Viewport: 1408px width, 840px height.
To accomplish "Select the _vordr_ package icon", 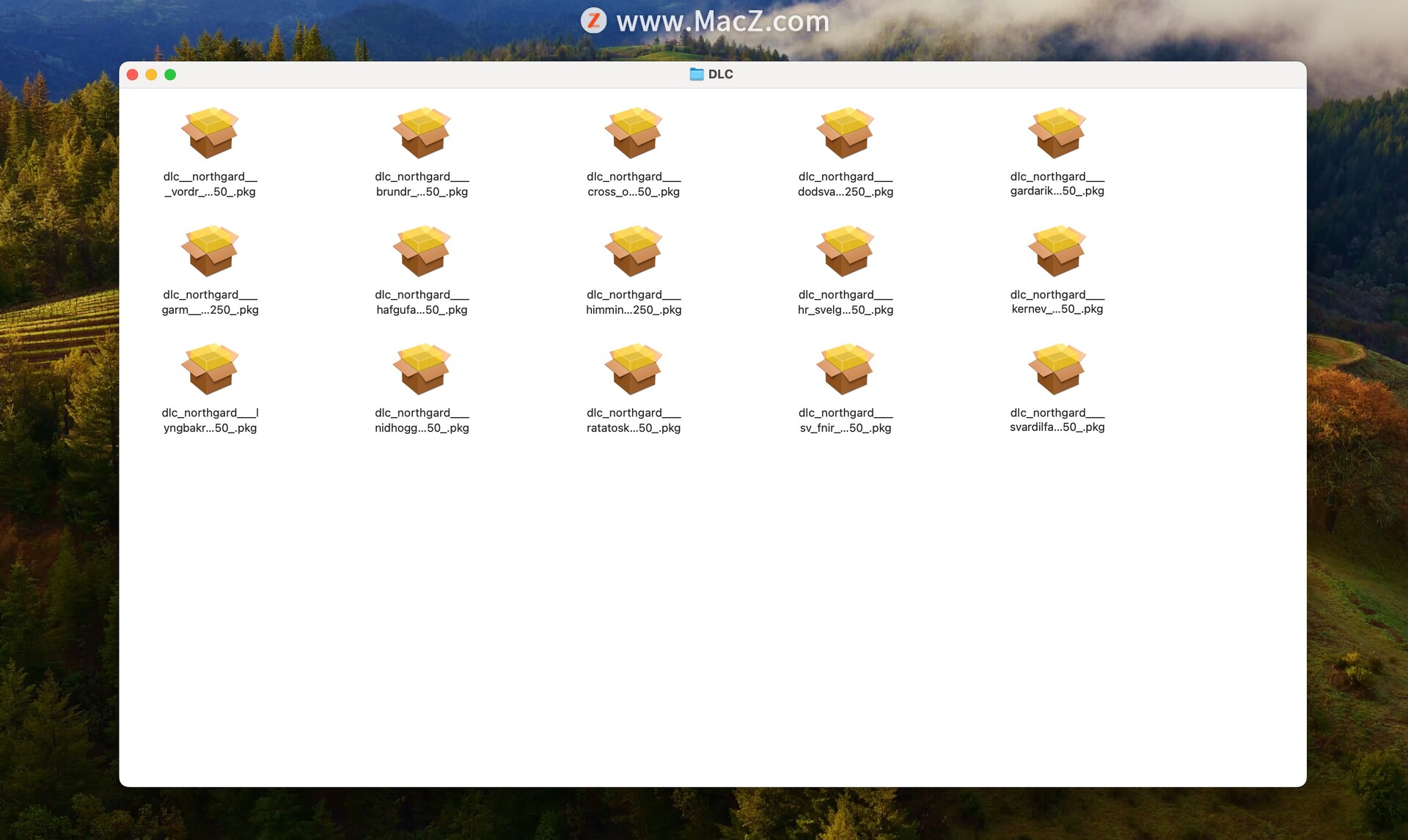I will coord(210,133).
